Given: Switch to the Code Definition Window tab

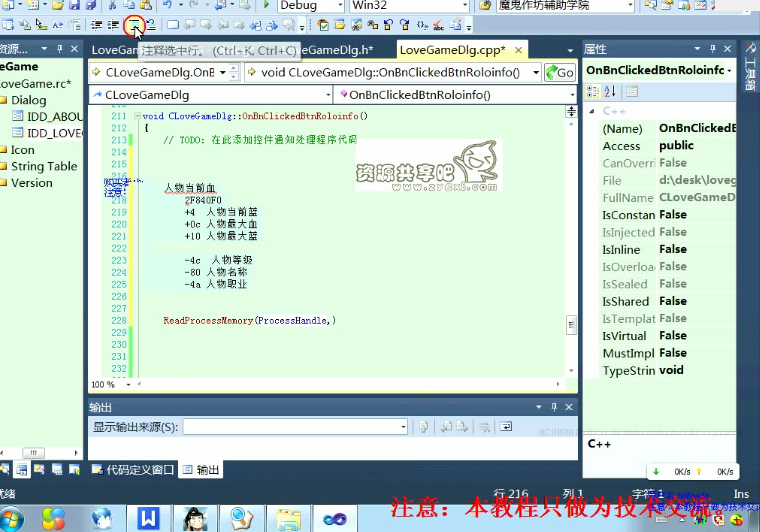Looking at the screenshot, I should pos(133,469).
